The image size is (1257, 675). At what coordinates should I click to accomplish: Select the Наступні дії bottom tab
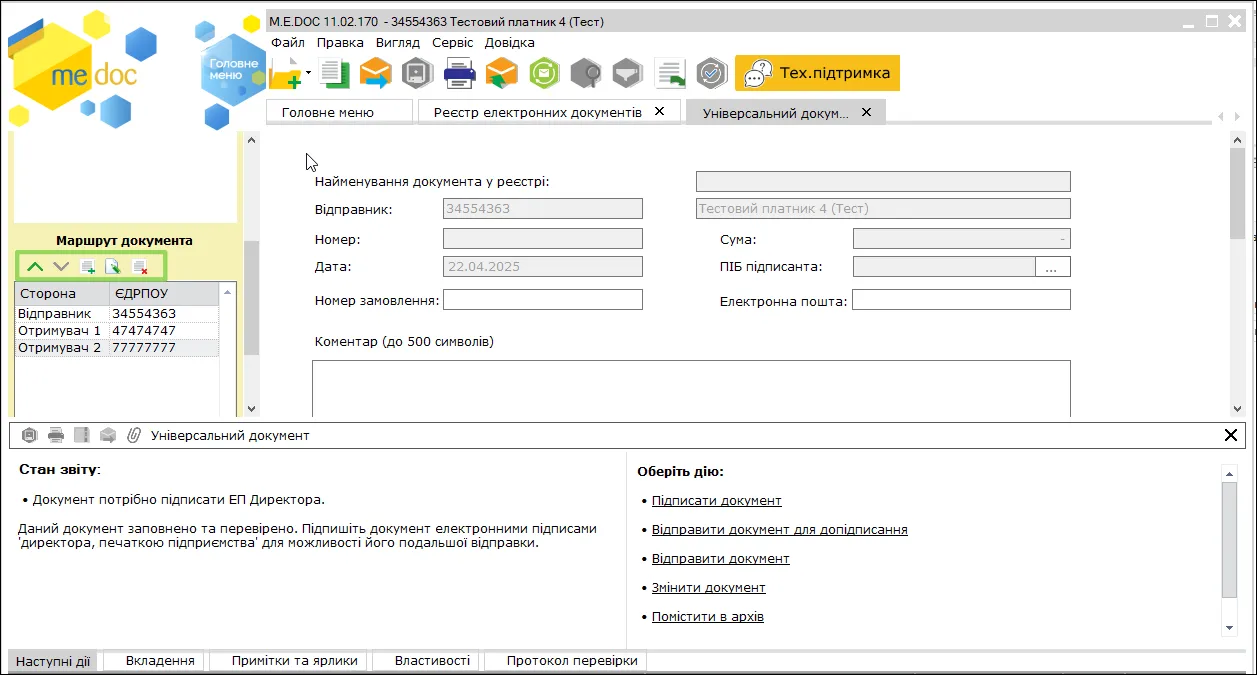point(53,661)
